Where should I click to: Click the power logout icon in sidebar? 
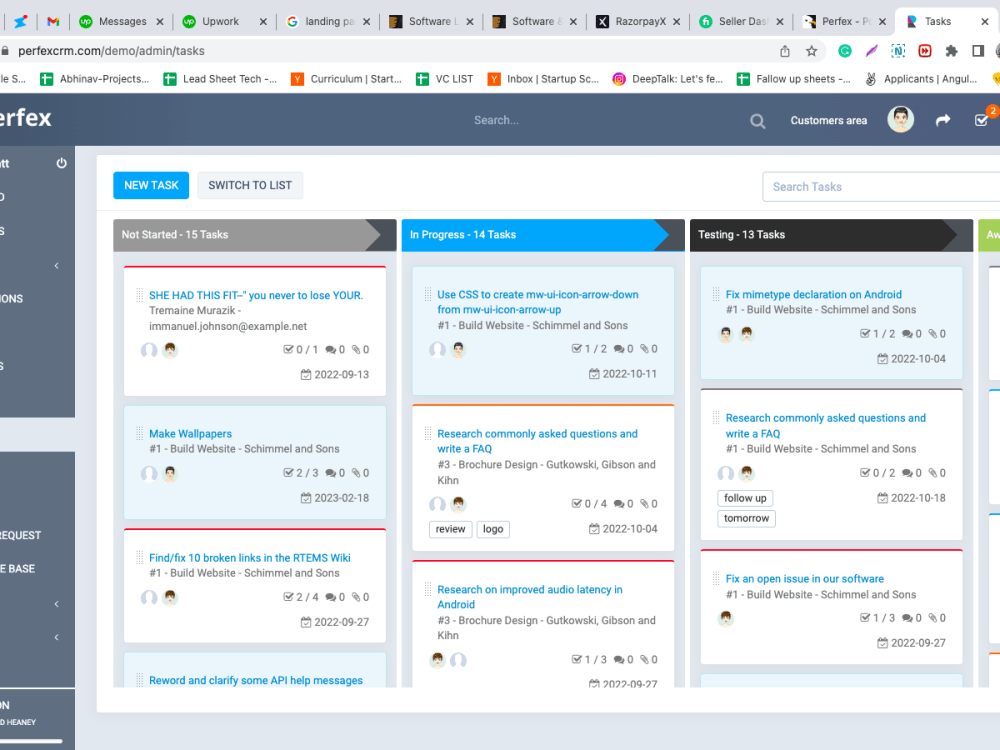(x=60, y=164)
